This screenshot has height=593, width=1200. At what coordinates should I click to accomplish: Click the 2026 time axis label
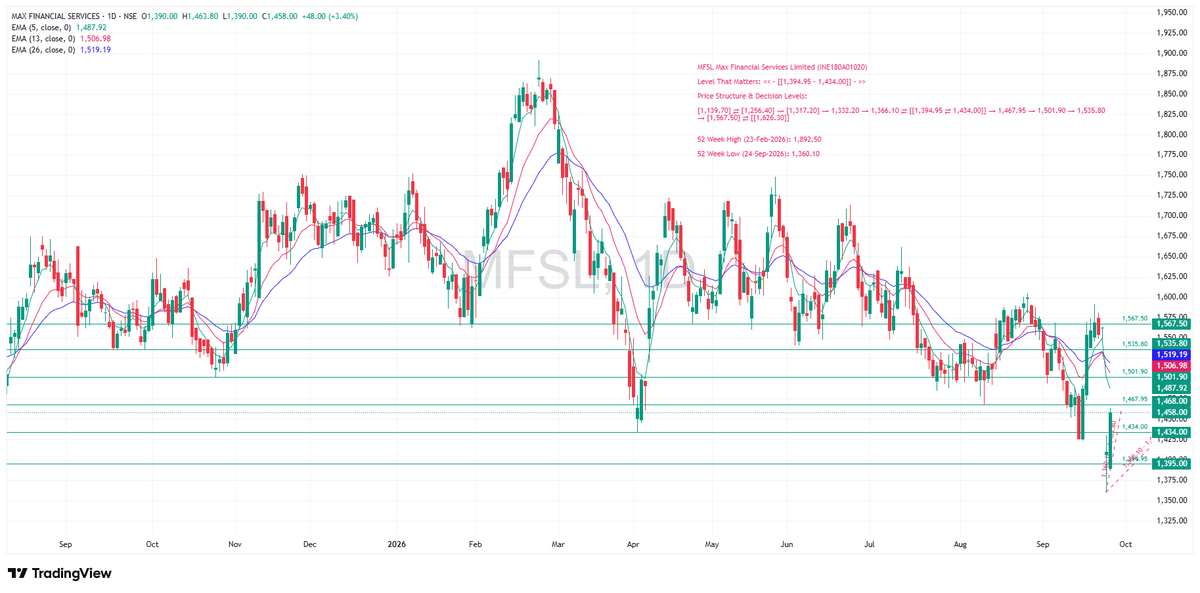click(397, 544)
